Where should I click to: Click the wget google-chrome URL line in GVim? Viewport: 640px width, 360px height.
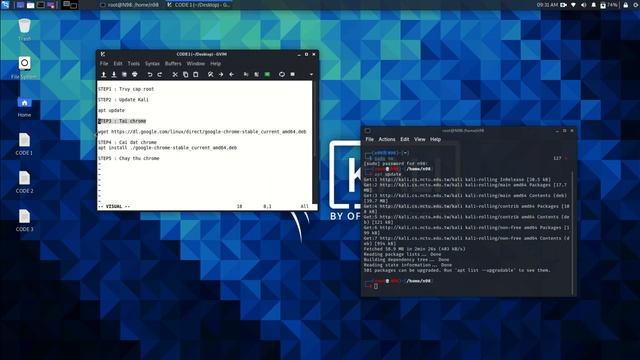coord(202,132)
